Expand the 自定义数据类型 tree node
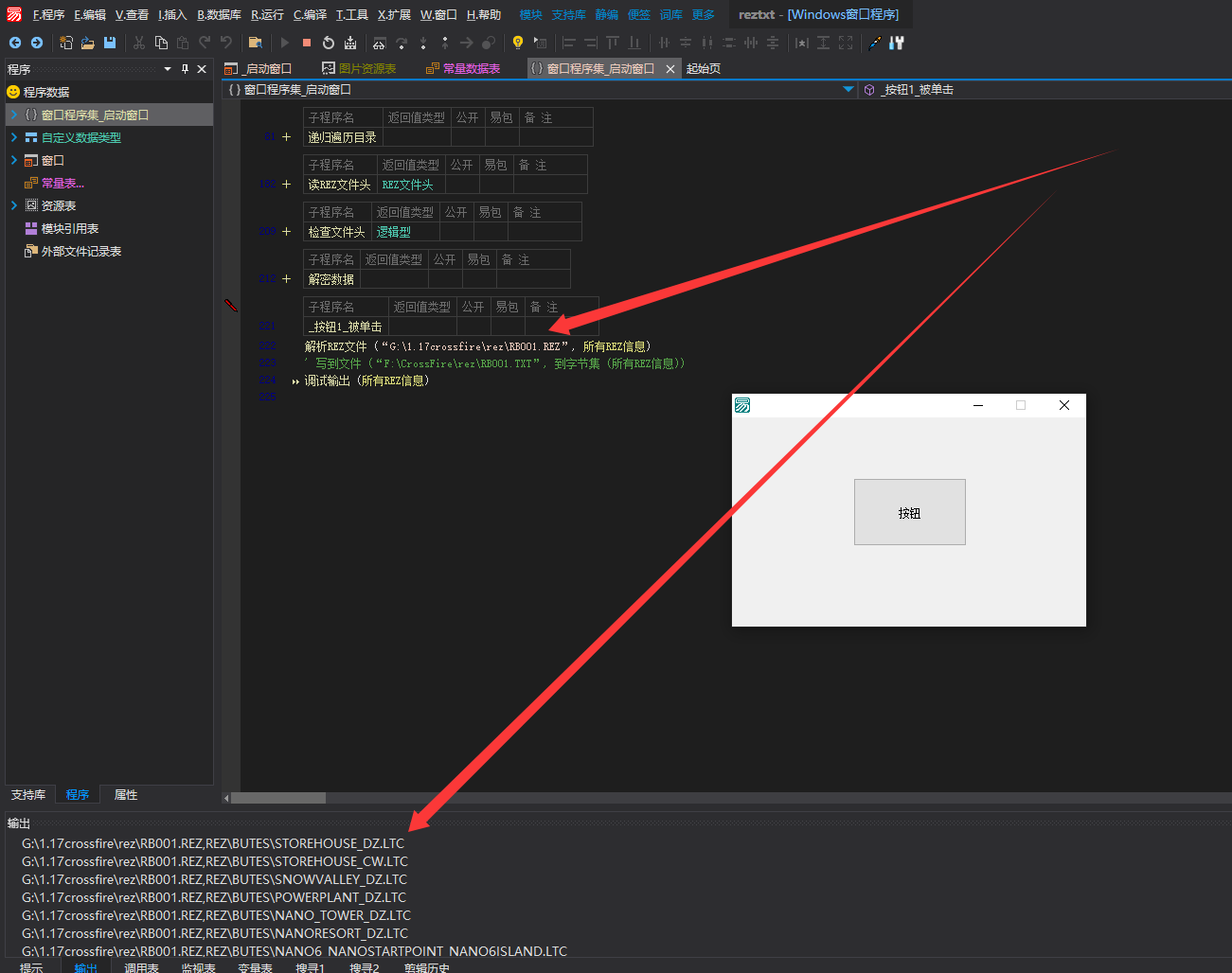 point(14,137)
